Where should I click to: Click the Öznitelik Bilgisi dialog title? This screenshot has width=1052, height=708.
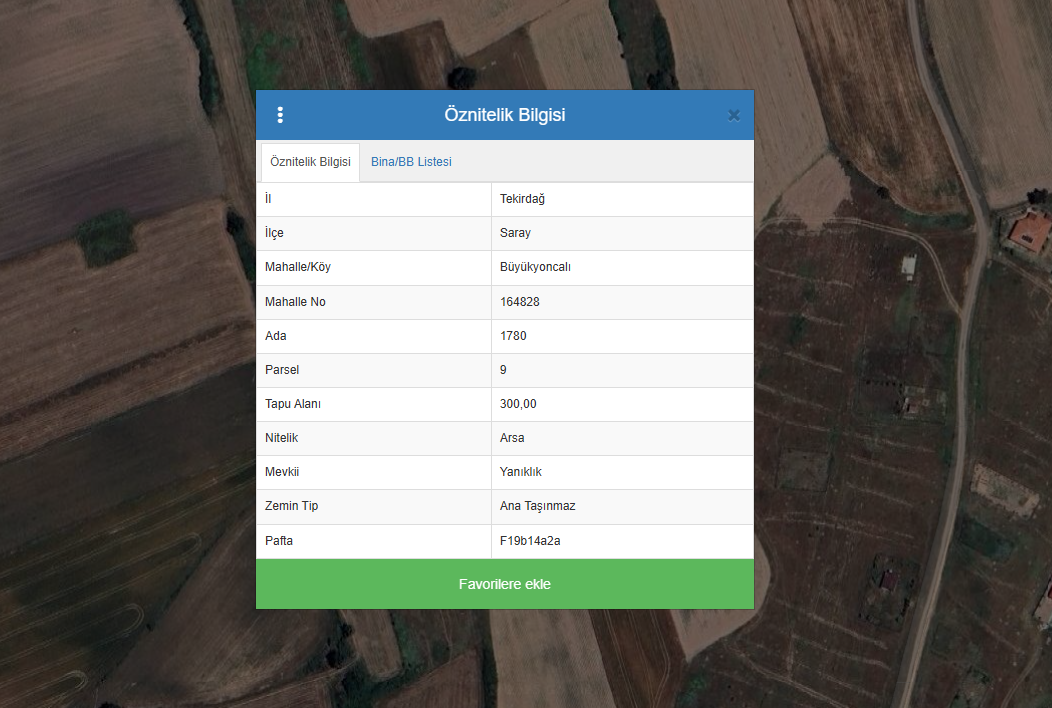point(505,115)
